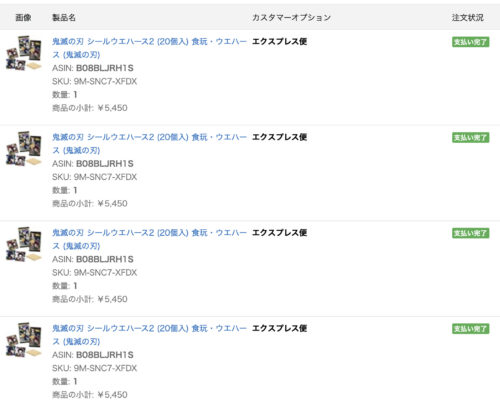Image resolution: width=500 pixels, height=411 pixels.
Task: Open first order row product link
Action: pyautogui.click(x=149, y=48)
